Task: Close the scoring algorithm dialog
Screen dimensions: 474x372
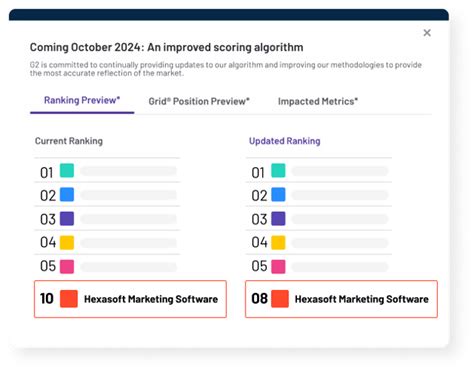Action: [427, 33]
